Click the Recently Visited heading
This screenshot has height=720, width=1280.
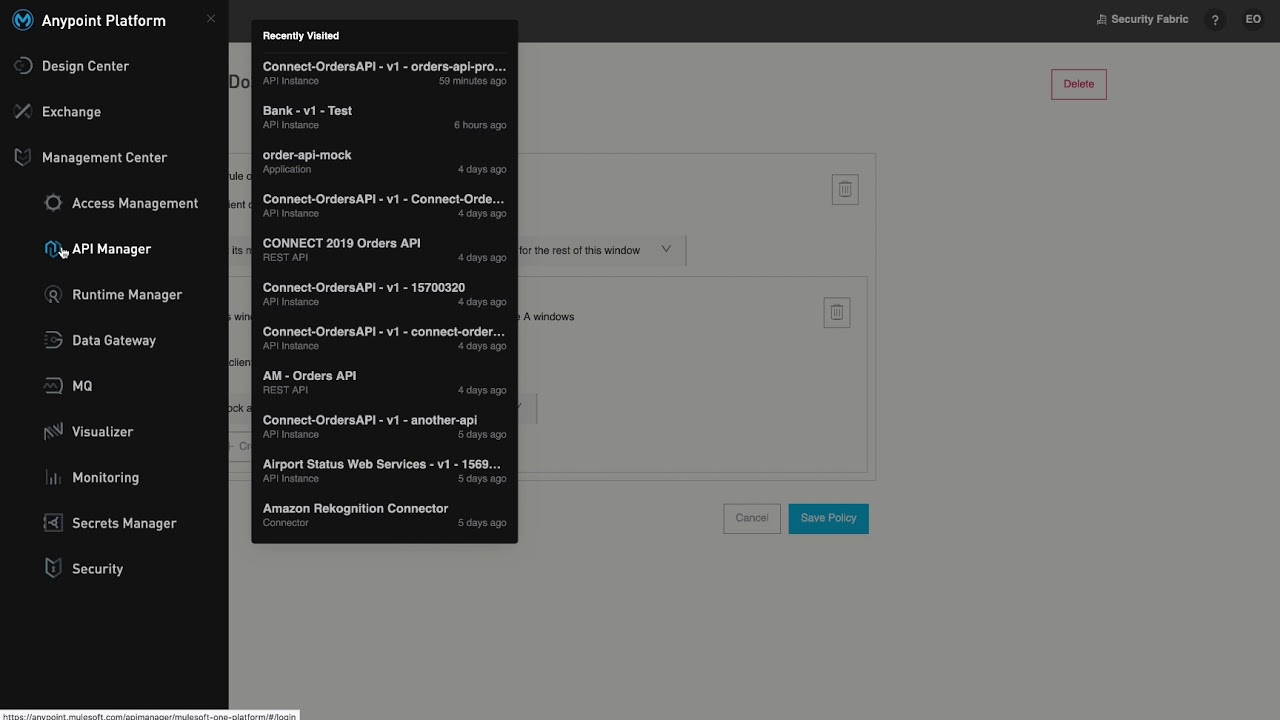coord(301,36)
